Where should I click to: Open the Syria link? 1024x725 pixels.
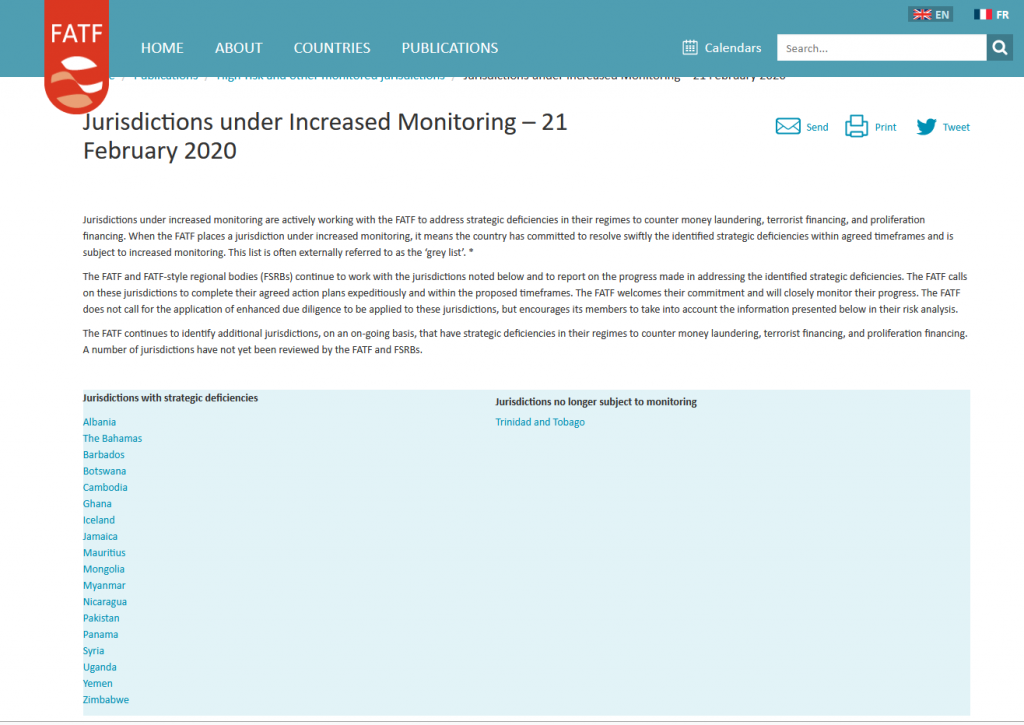(93, 651)
